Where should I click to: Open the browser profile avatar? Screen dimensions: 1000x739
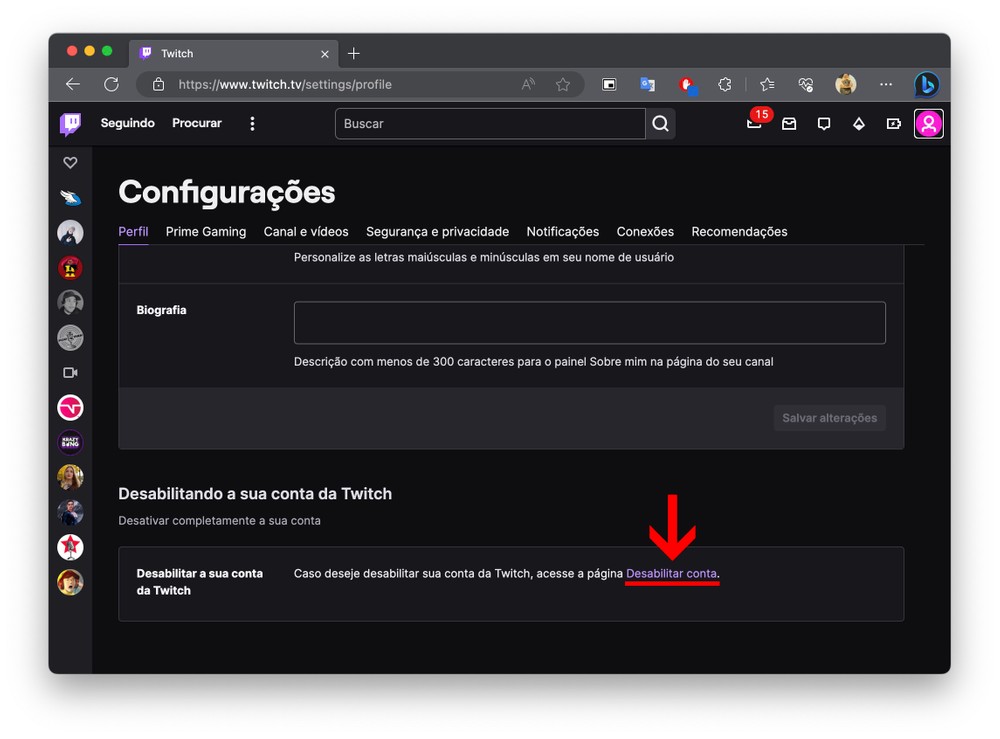(x=846, y=84)
